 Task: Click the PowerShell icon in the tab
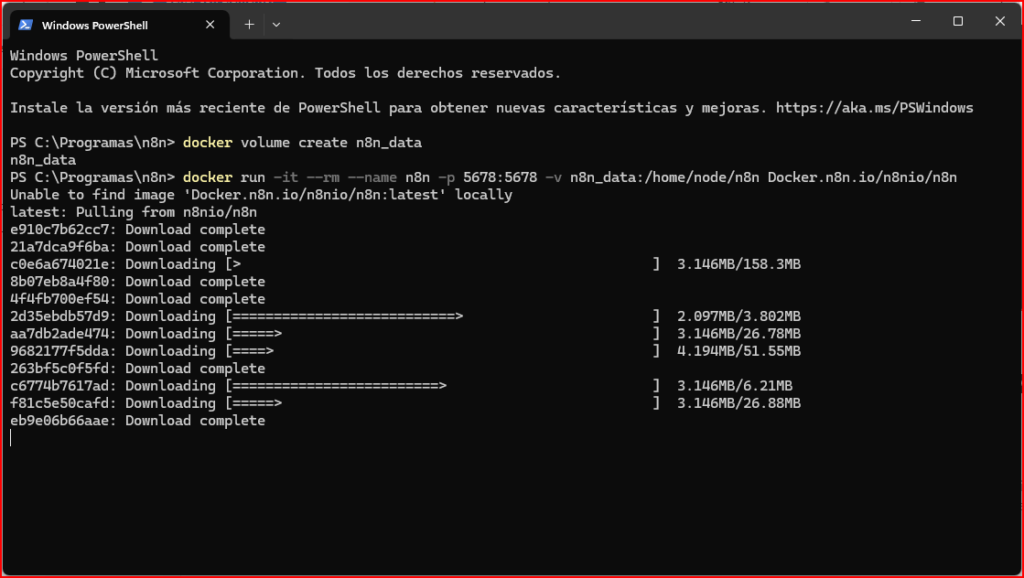(x=25, y=24)
